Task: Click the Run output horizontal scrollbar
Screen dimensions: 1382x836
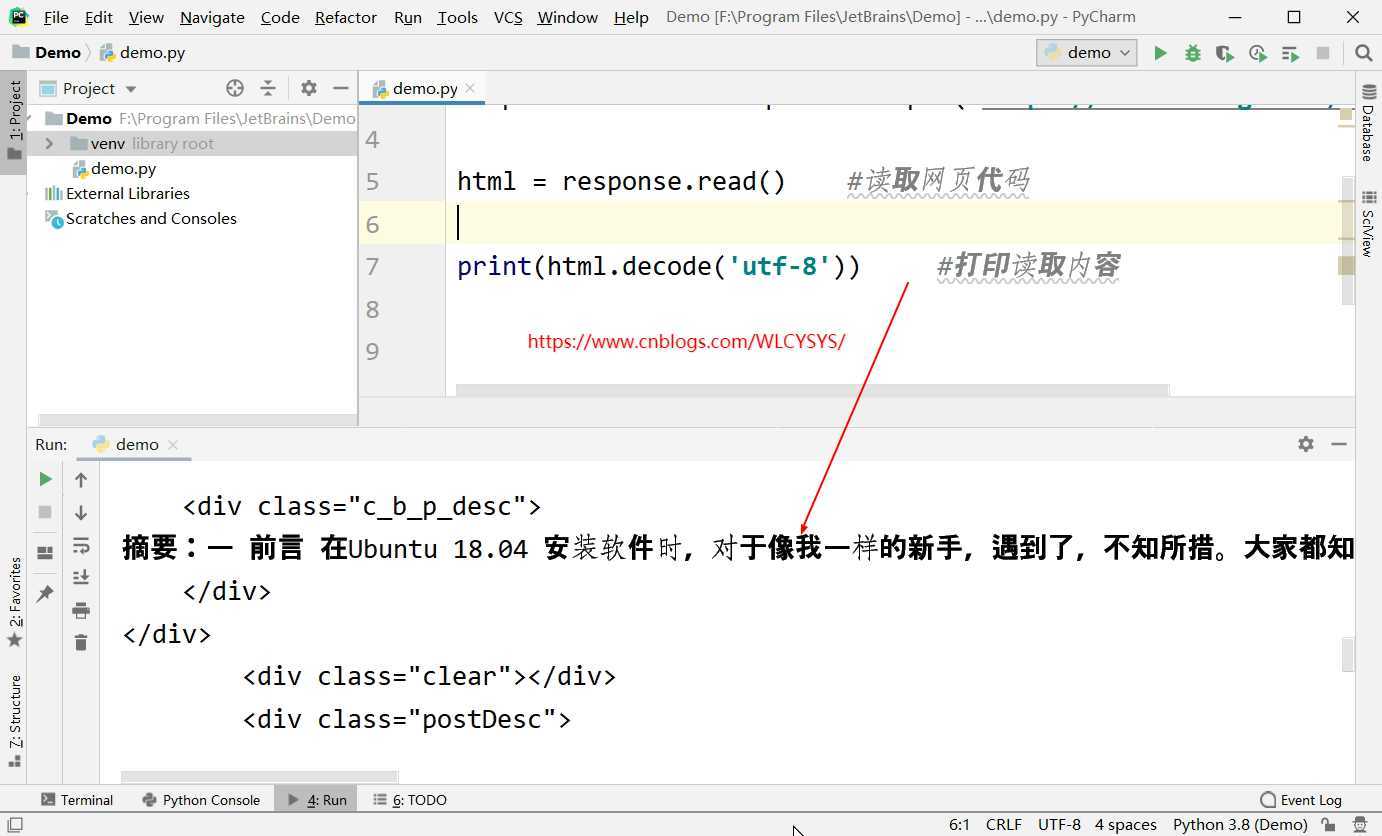Action: pyautogui.click(x=259, y=777)
